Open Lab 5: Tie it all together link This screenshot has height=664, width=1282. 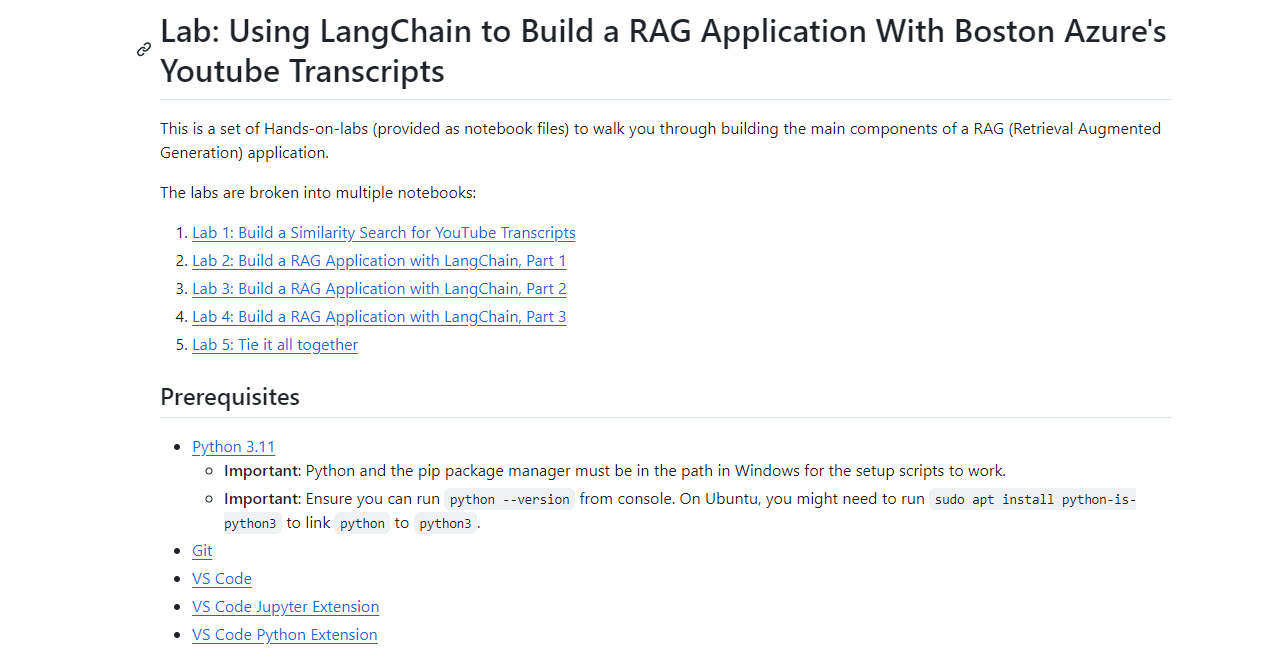point(275,345)
